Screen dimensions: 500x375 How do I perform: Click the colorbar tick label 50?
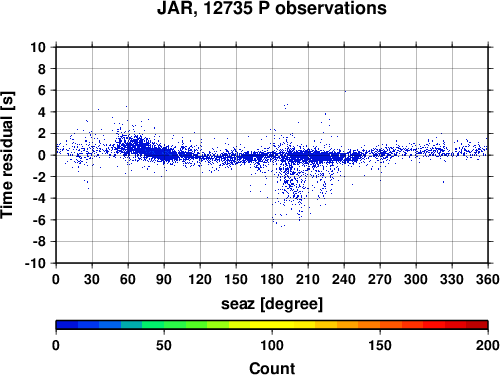point(164,345)
